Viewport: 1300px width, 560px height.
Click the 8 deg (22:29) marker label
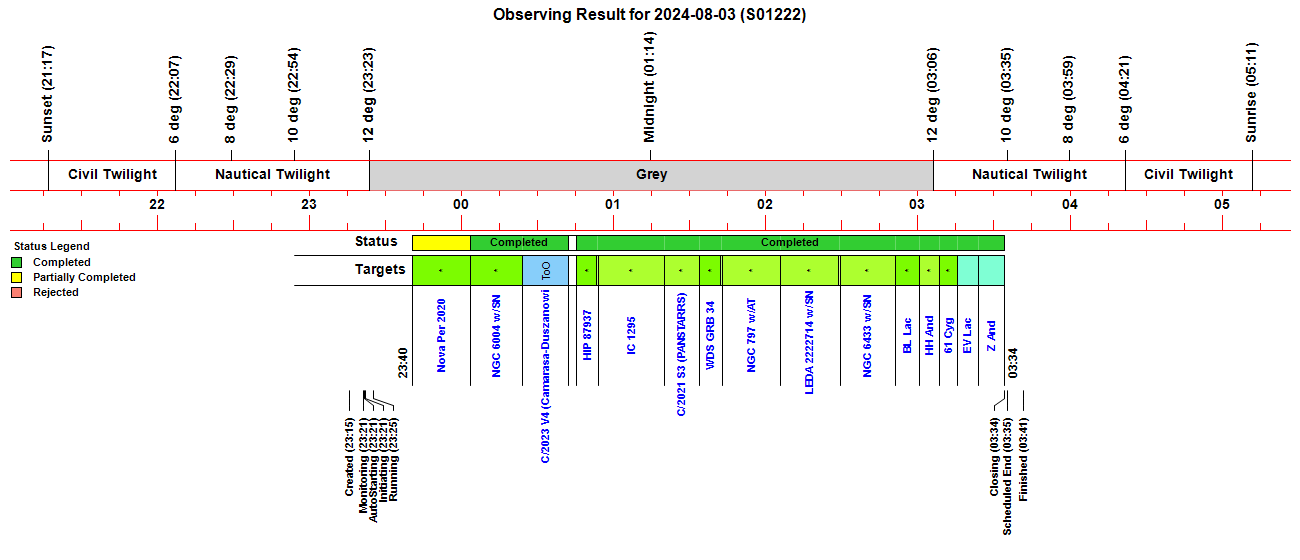(231, 99)
